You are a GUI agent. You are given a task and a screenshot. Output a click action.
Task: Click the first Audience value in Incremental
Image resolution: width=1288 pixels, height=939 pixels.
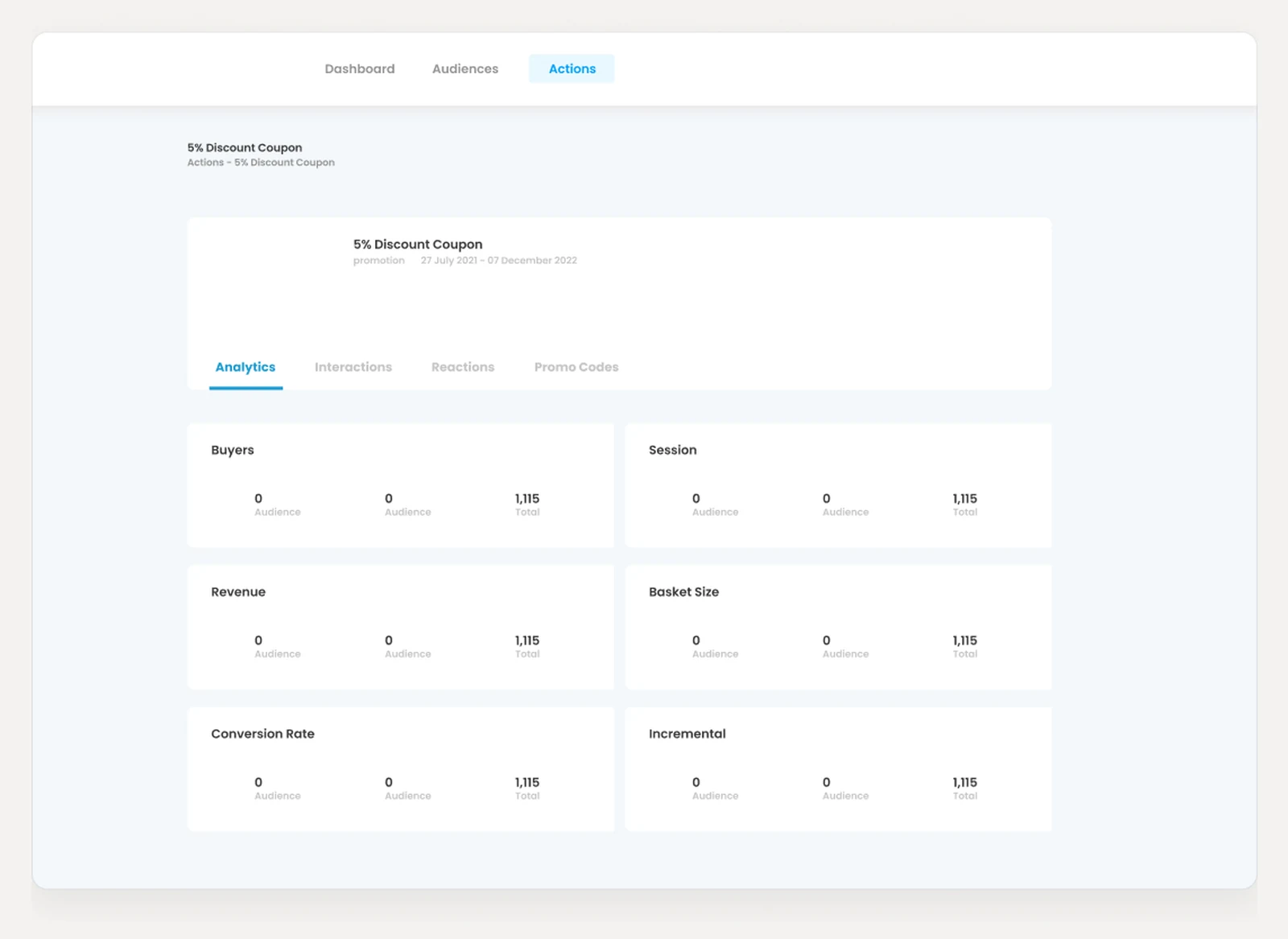(696, 782)
